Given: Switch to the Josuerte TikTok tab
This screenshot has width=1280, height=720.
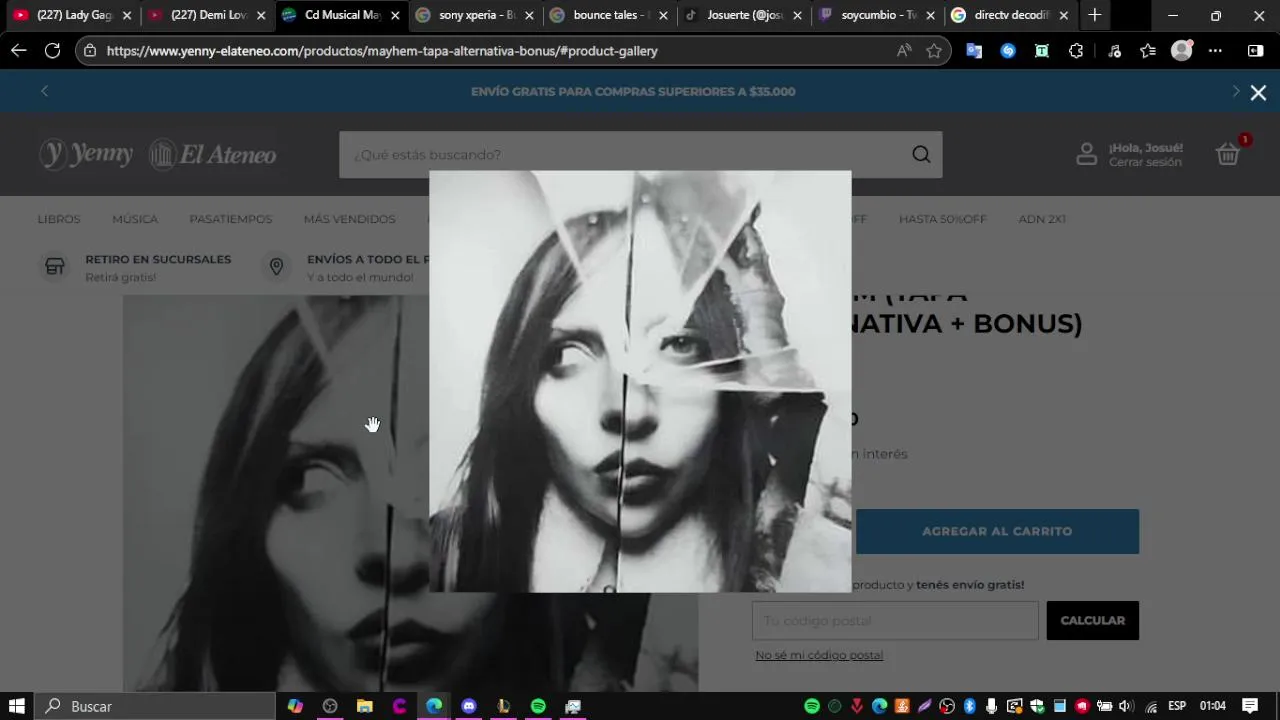Looking at the screenshot, I should coord(740,15).
